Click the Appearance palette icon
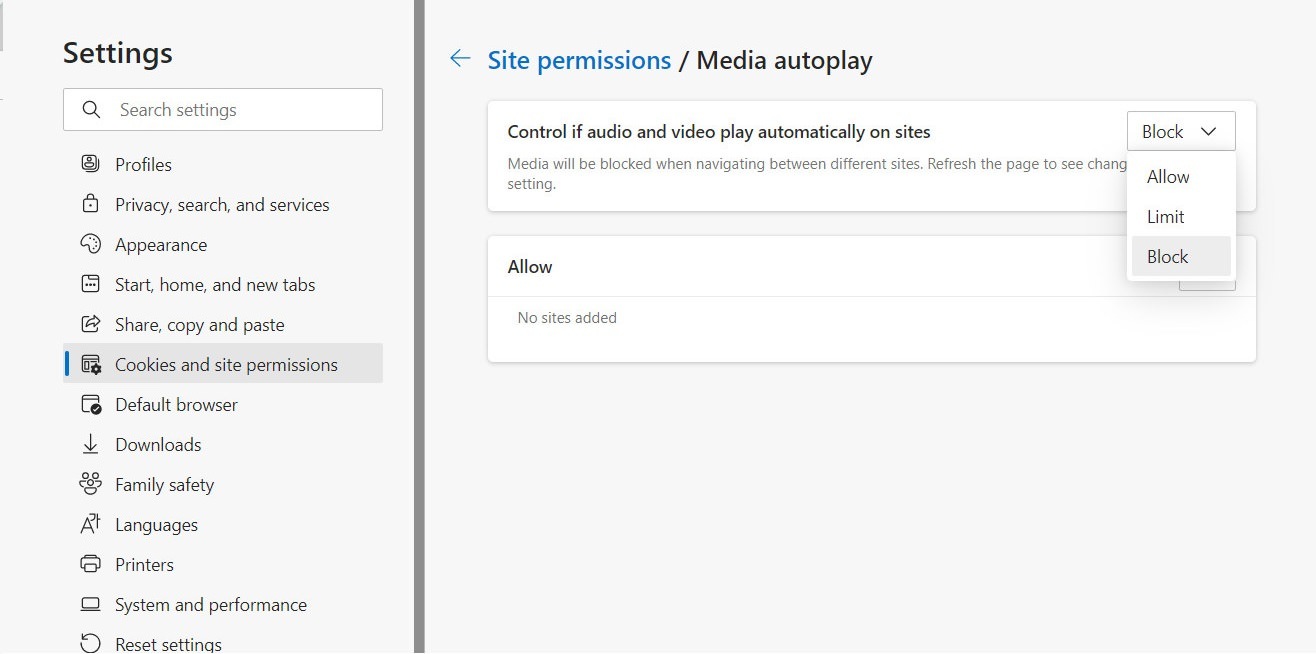The image size is (1316, 654). point(91,244)
